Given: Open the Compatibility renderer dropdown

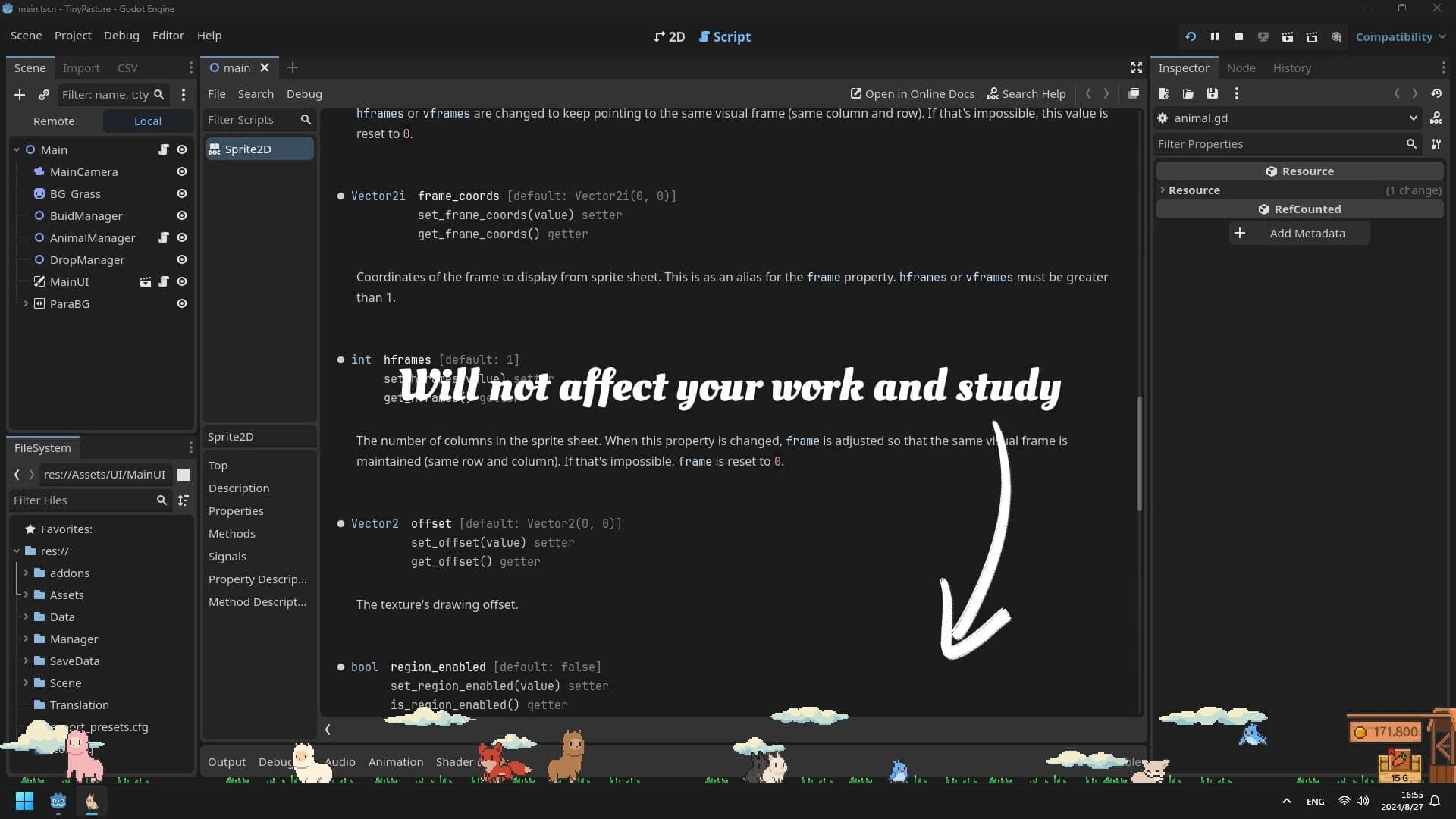Looking at the screenshot, I should [1400, 36].
